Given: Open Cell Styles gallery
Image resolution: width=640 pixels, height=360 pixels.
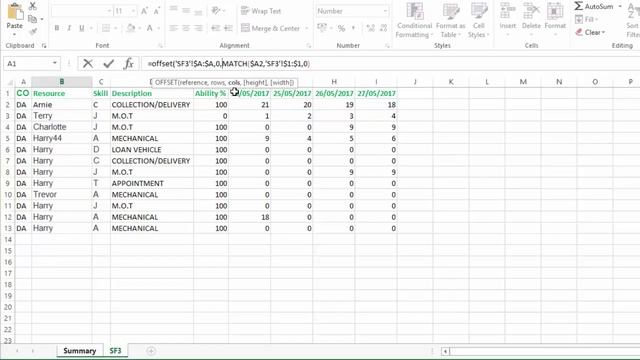Looking at the screenshot, I should (x=478, y=20).
